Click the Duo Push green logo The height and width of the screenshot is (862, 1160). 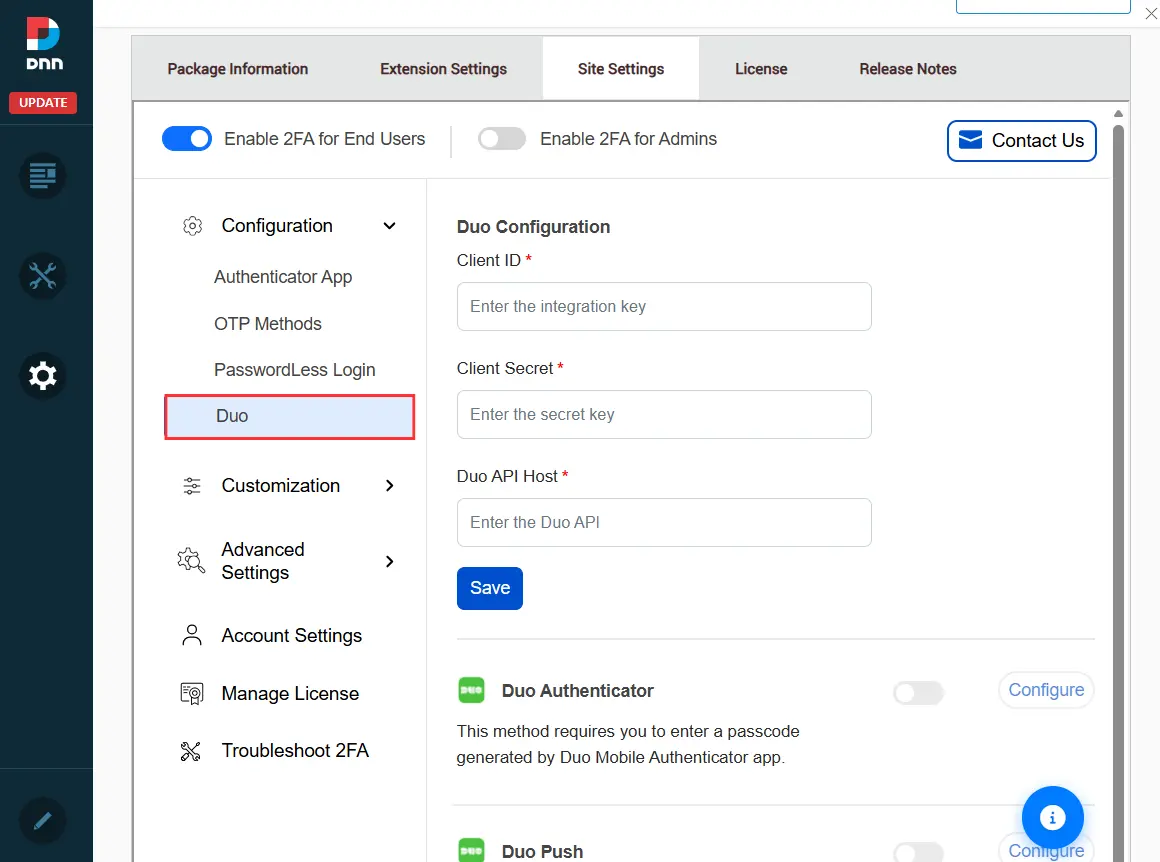471,850
